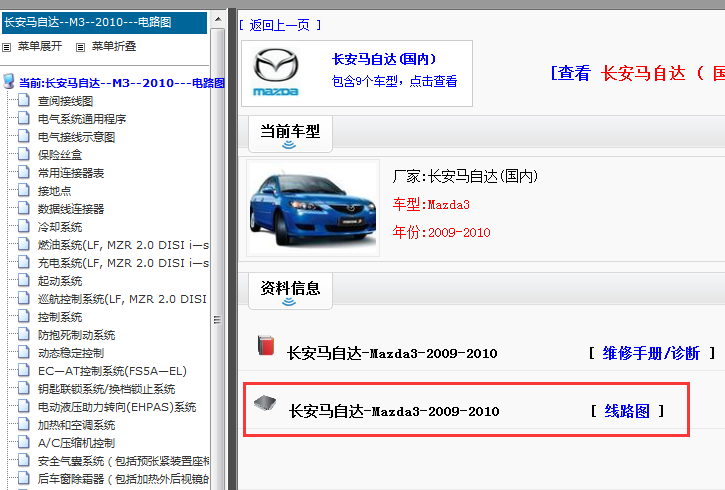The width and height of the screenshot is (725, 490).
Task: Click page icon beside 加热和空调系统
Action: click(x=24, y=425)
